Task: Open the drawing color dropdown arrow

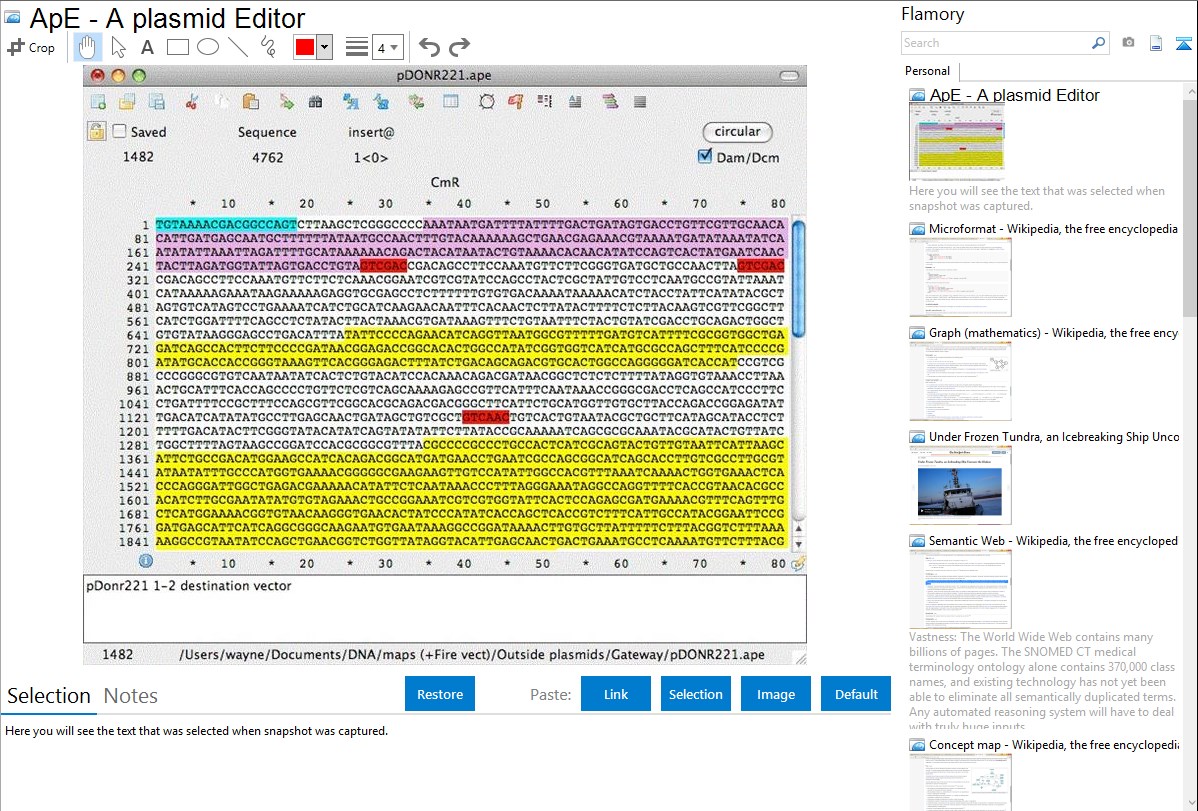Action: (324, 47)
